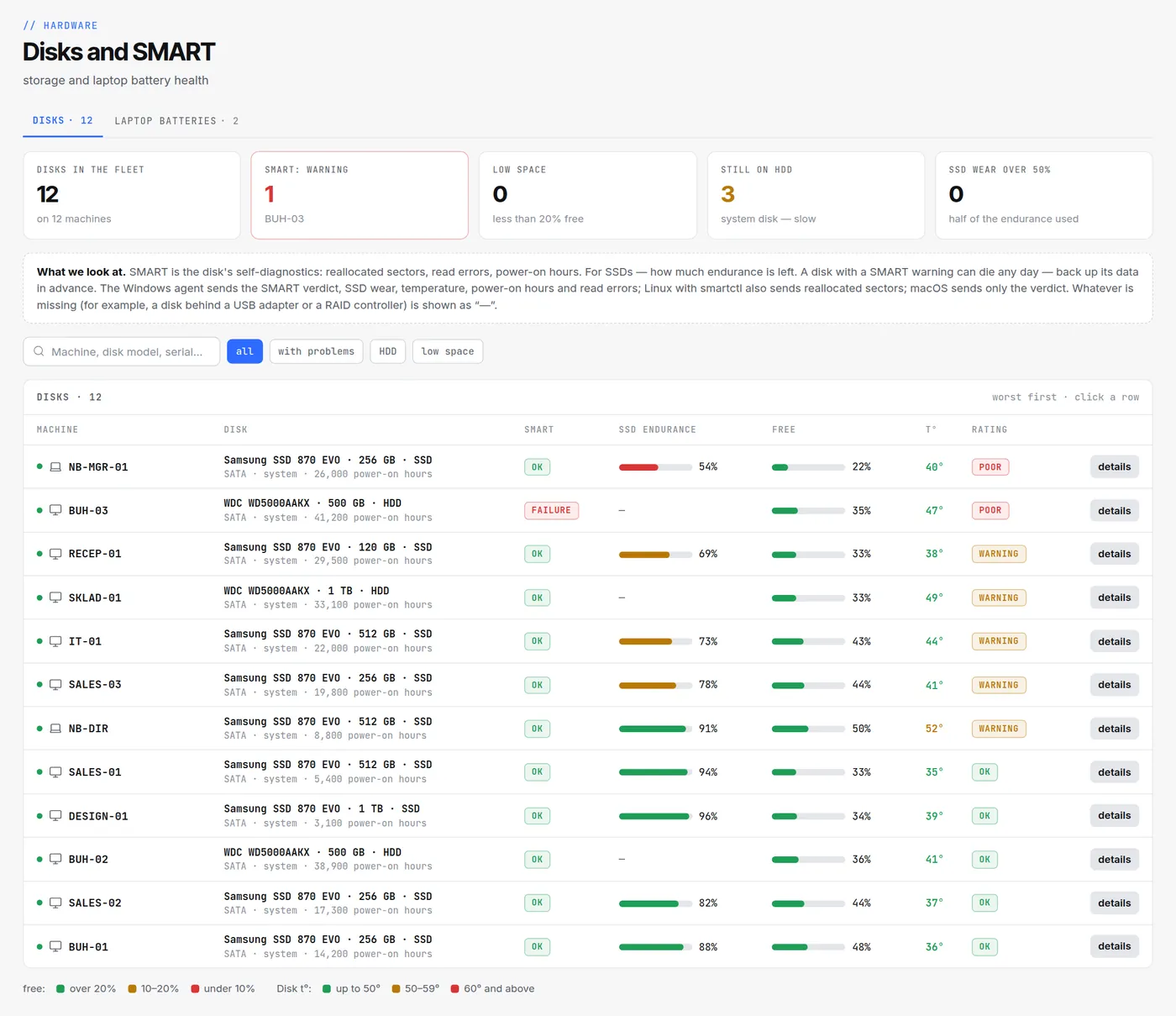Click the monitor icon next to DESIGN-01

[x=55, y=816]
